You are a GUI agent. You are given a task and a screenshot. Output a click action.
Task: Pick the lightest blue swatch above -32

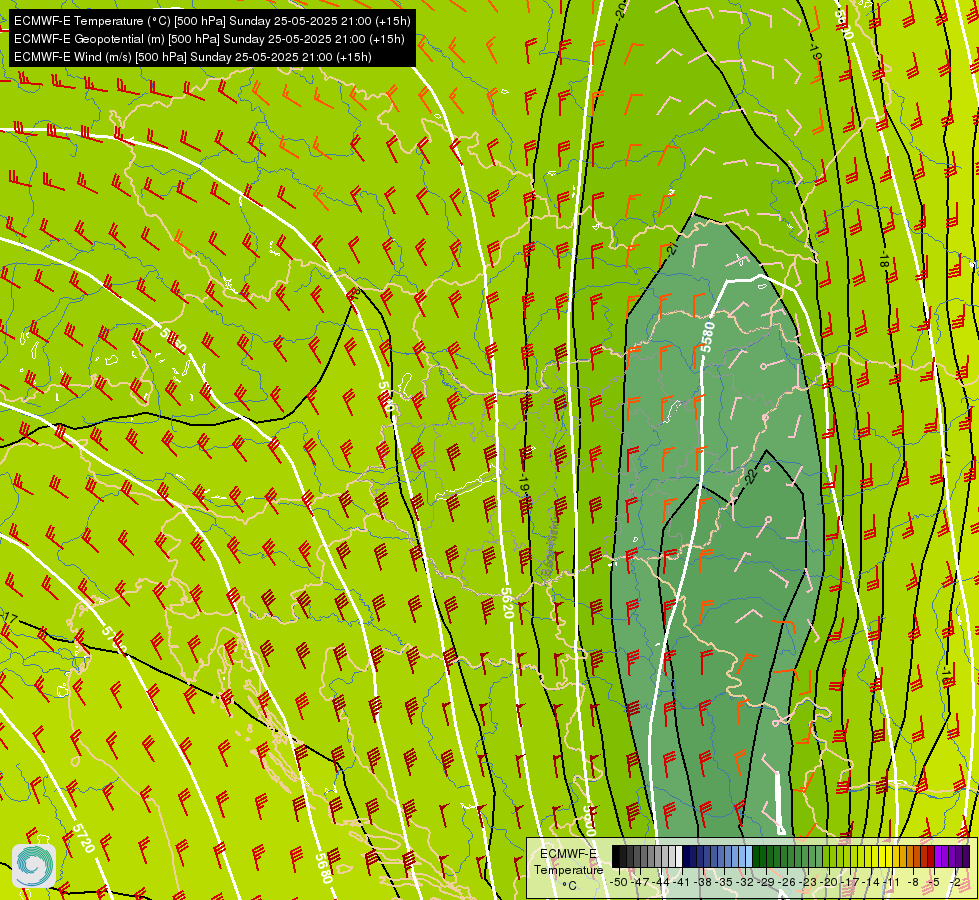tap(749, 856)
